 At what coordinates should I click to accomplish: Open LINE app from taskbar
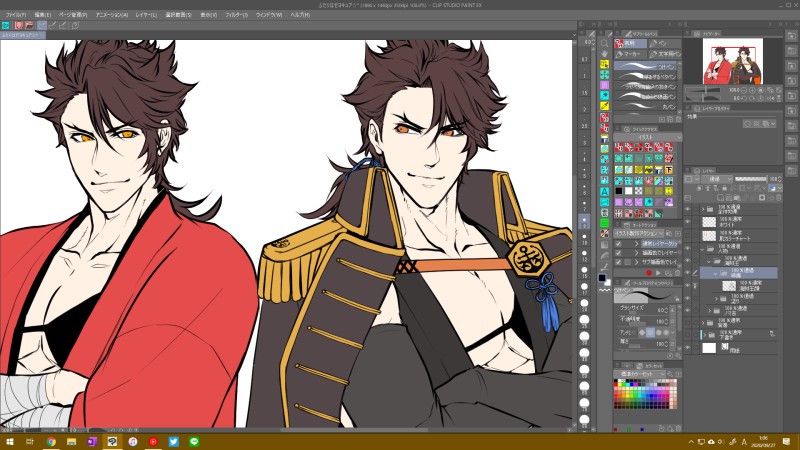(194, 441)
